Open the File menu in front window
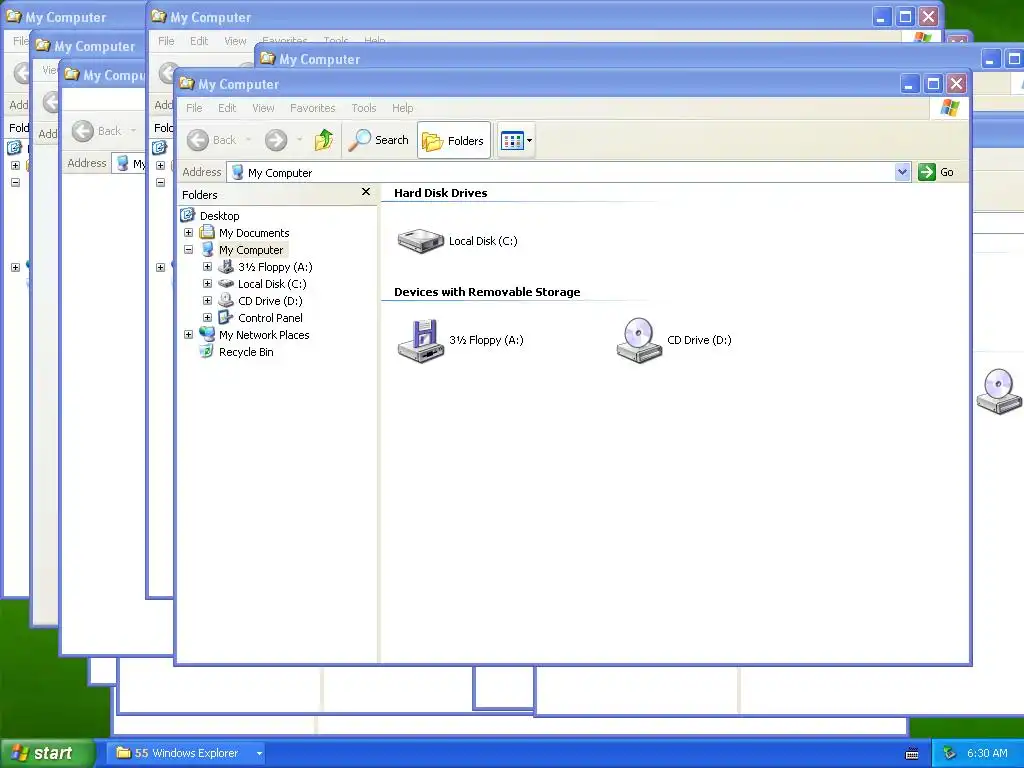This screenshot has height=768, width=1024. point(194,108)
